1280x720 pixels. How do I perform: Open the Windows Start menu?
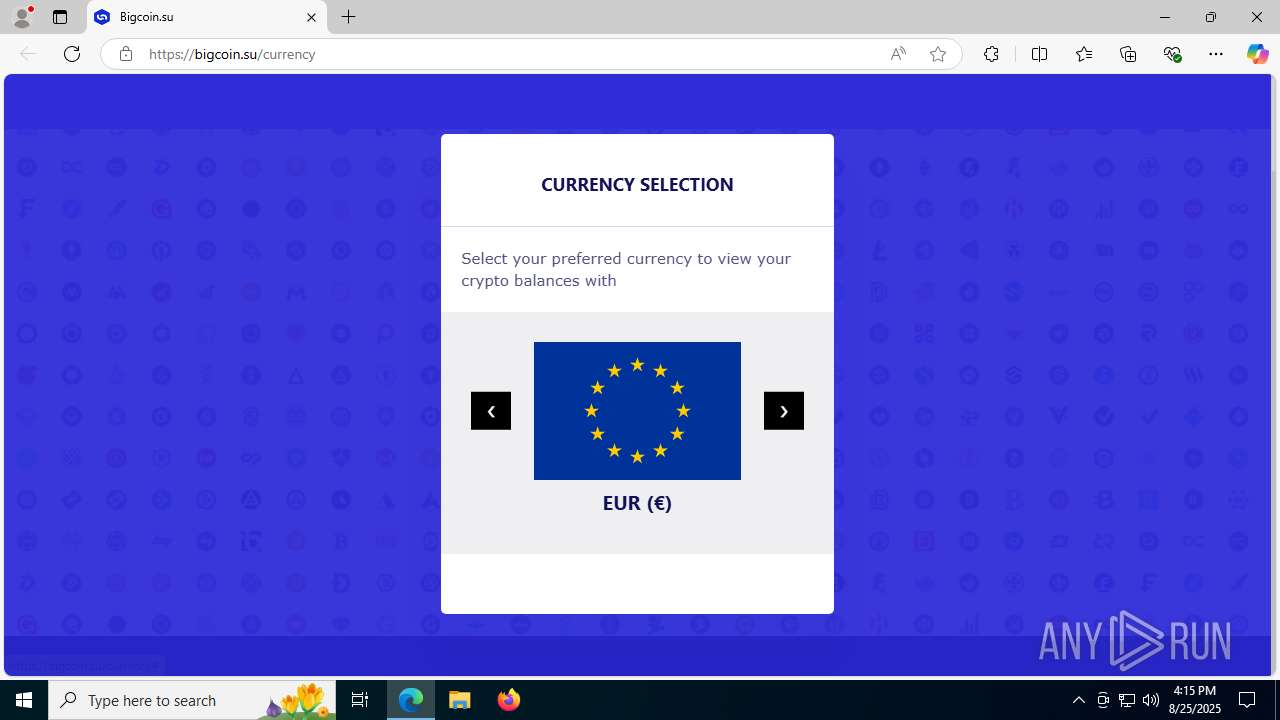coord(24,700)
